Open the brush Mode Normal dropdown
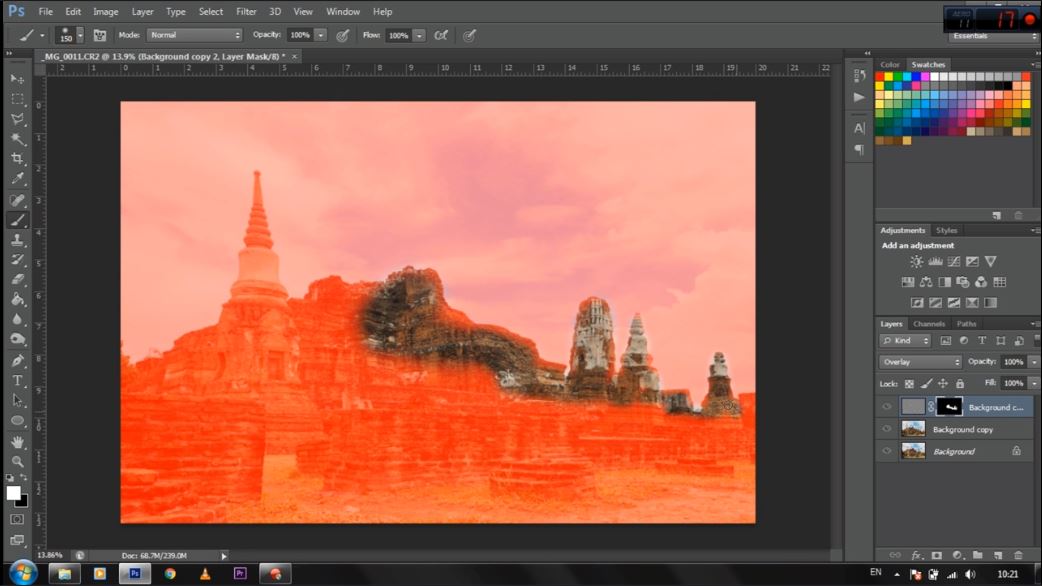Screen dimensions: 1042x586 (x=195, y=35)
